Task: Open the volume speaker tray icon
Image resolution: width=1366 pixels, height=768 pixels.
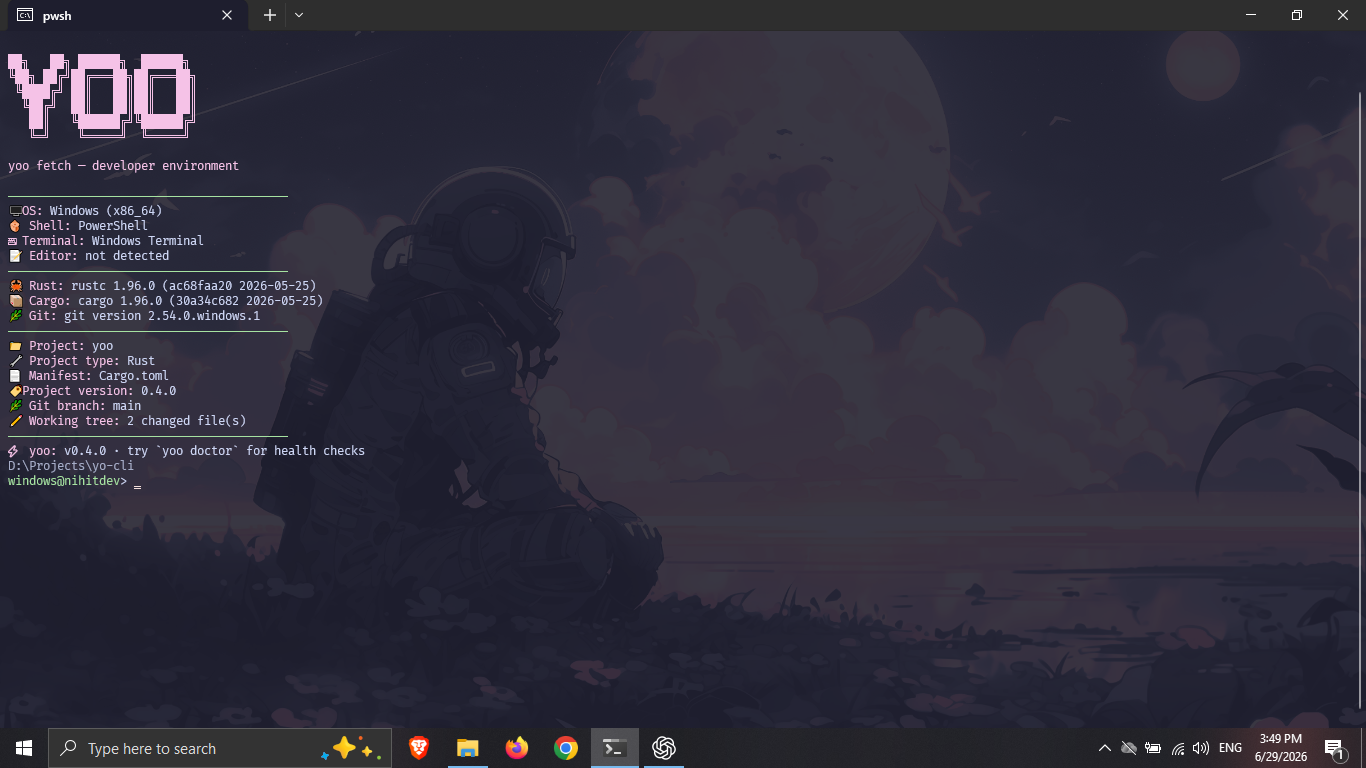Action: tap(1201, 748)
